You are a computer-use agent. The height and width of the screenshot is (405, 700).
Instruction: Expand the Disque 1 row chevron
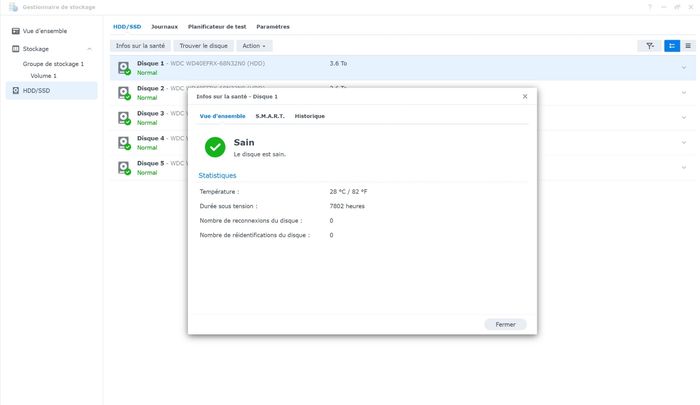pyautogui.click(x=683, y=68)
